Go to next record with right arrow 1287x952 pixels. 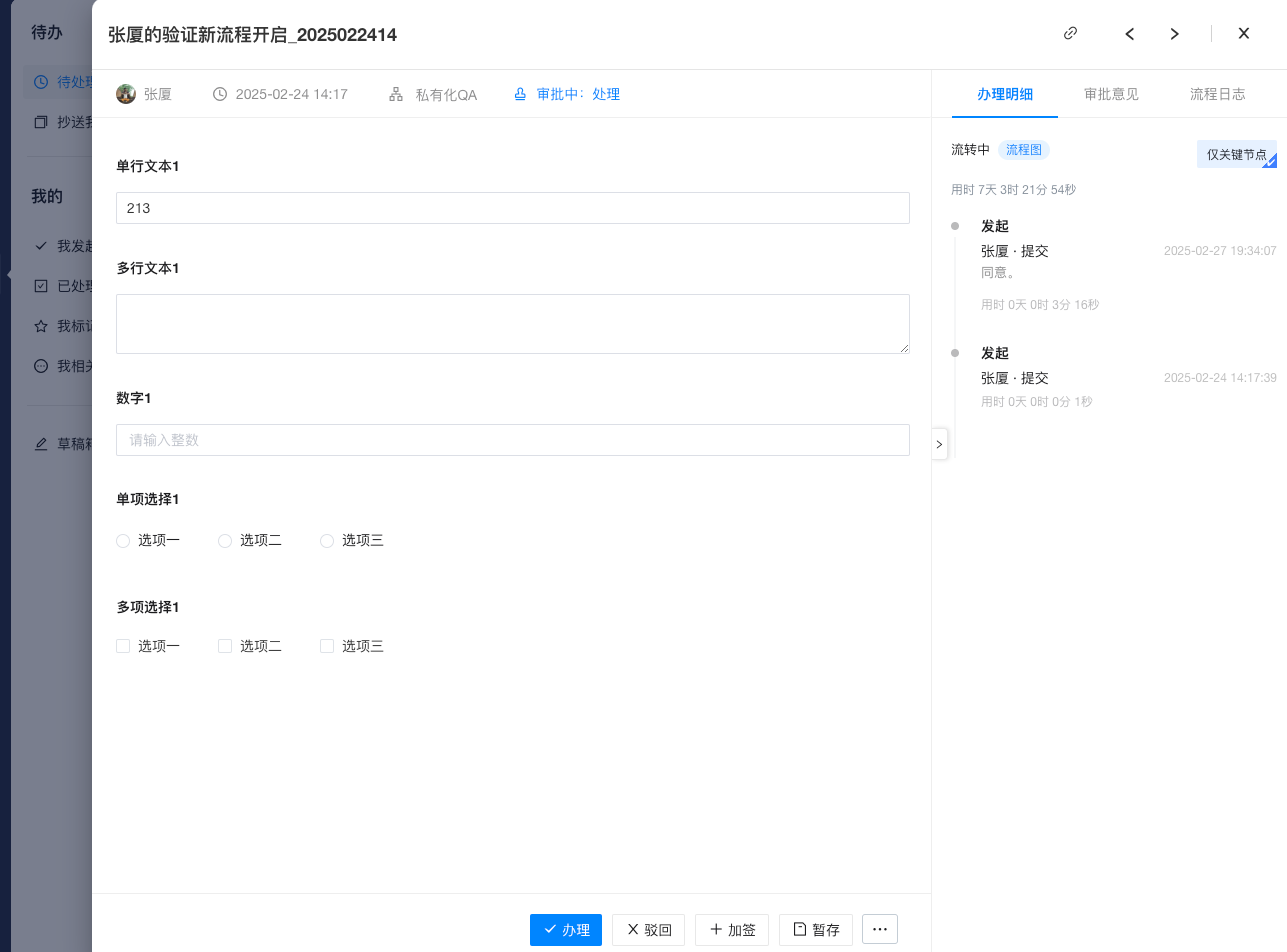(1174, 34)
